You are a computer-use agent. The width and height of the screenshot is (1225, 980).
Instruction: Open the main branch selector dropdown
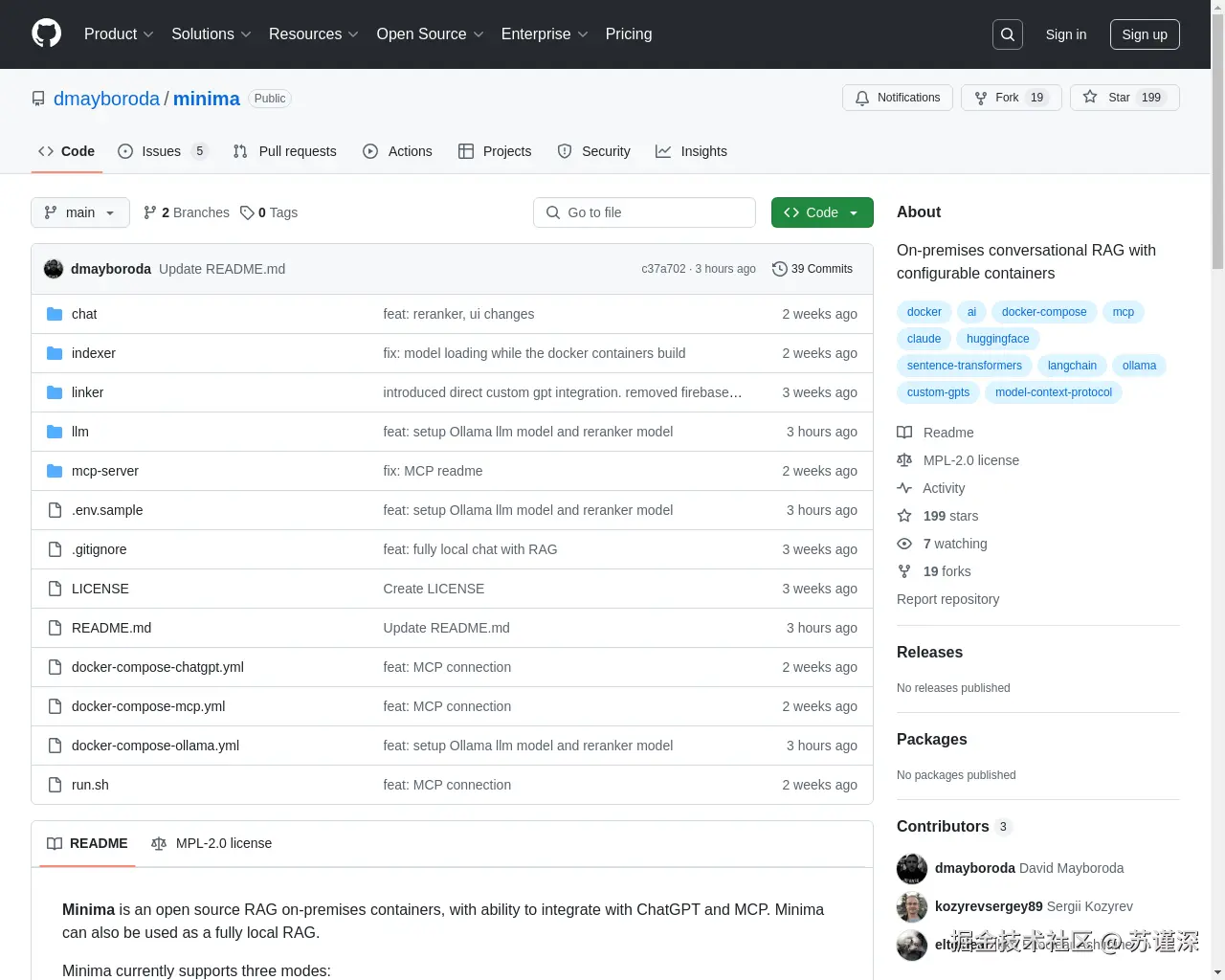[80, 212]
